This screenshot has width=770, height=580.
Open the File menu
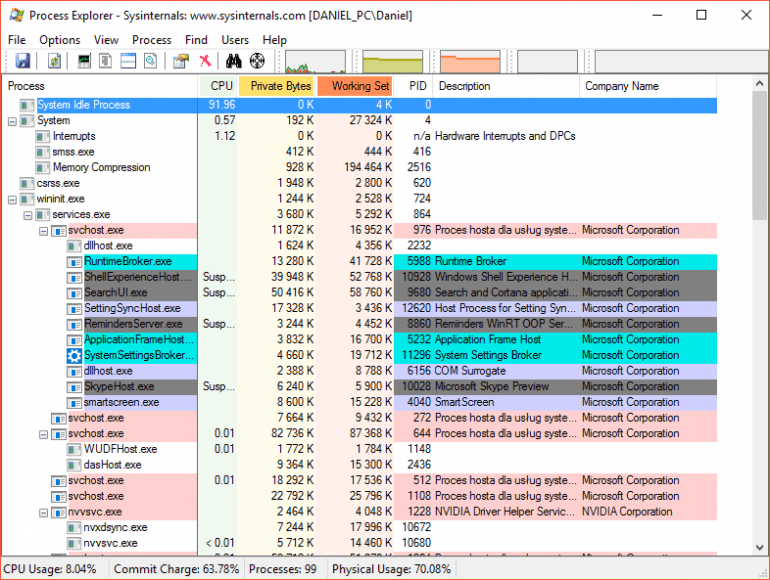coord(17,40)
